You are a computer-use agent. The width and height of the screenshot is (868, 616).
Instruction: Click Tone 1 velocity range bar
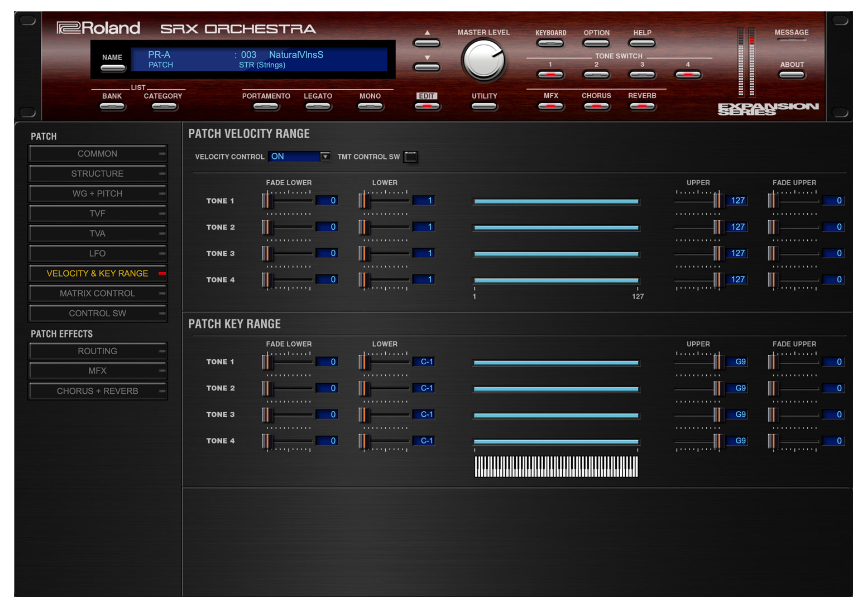point(556,201)
